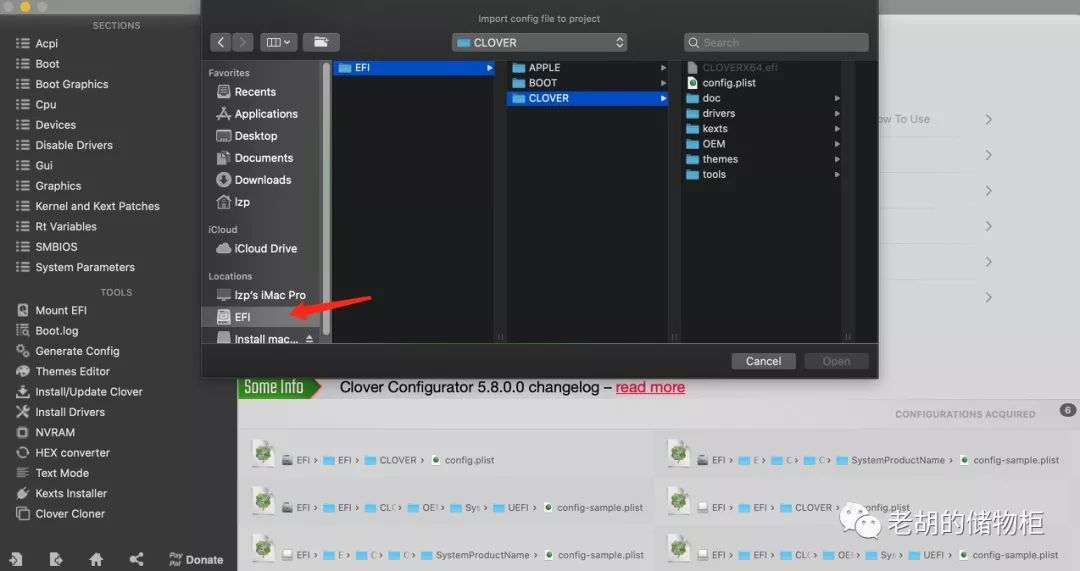The image size is (1080, 571).
Task: Click Install/Update Clover icon
Action: (x=23, y=392)
